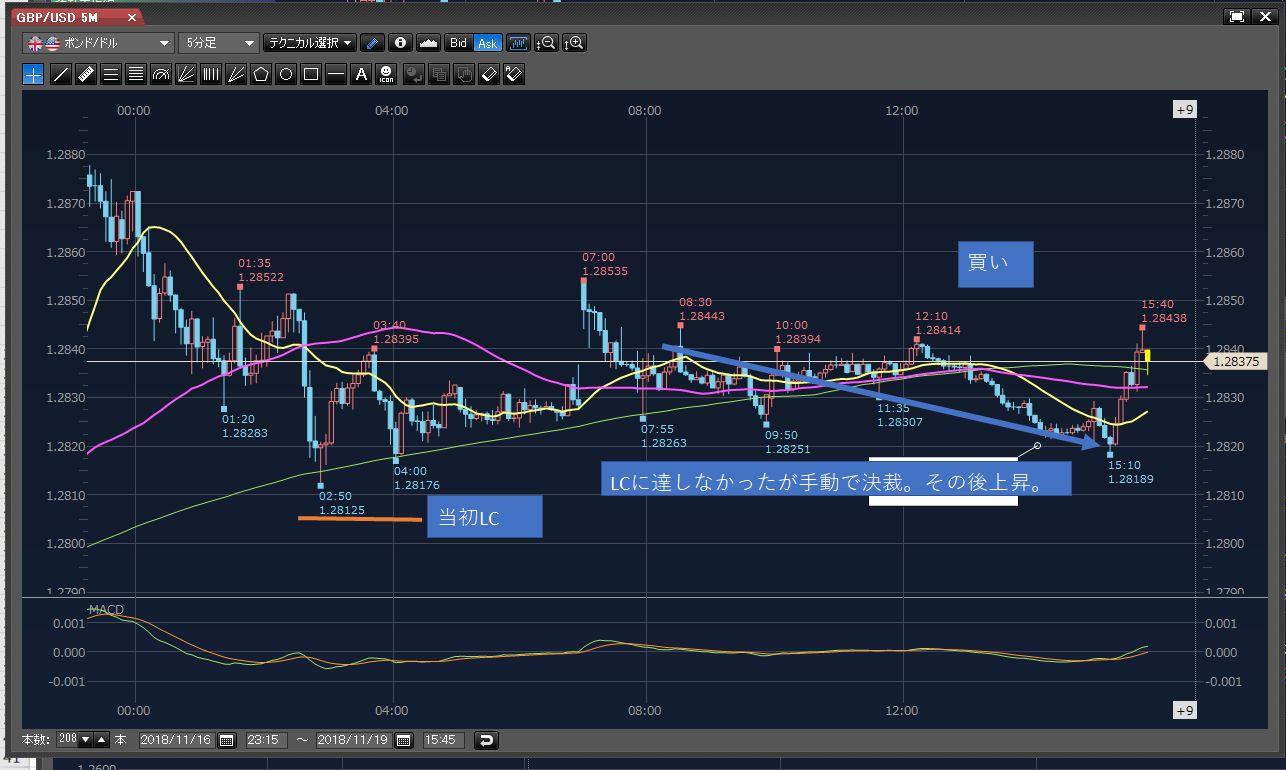Click the clock undo drawing icon
1286x770 pixels.
414,74
